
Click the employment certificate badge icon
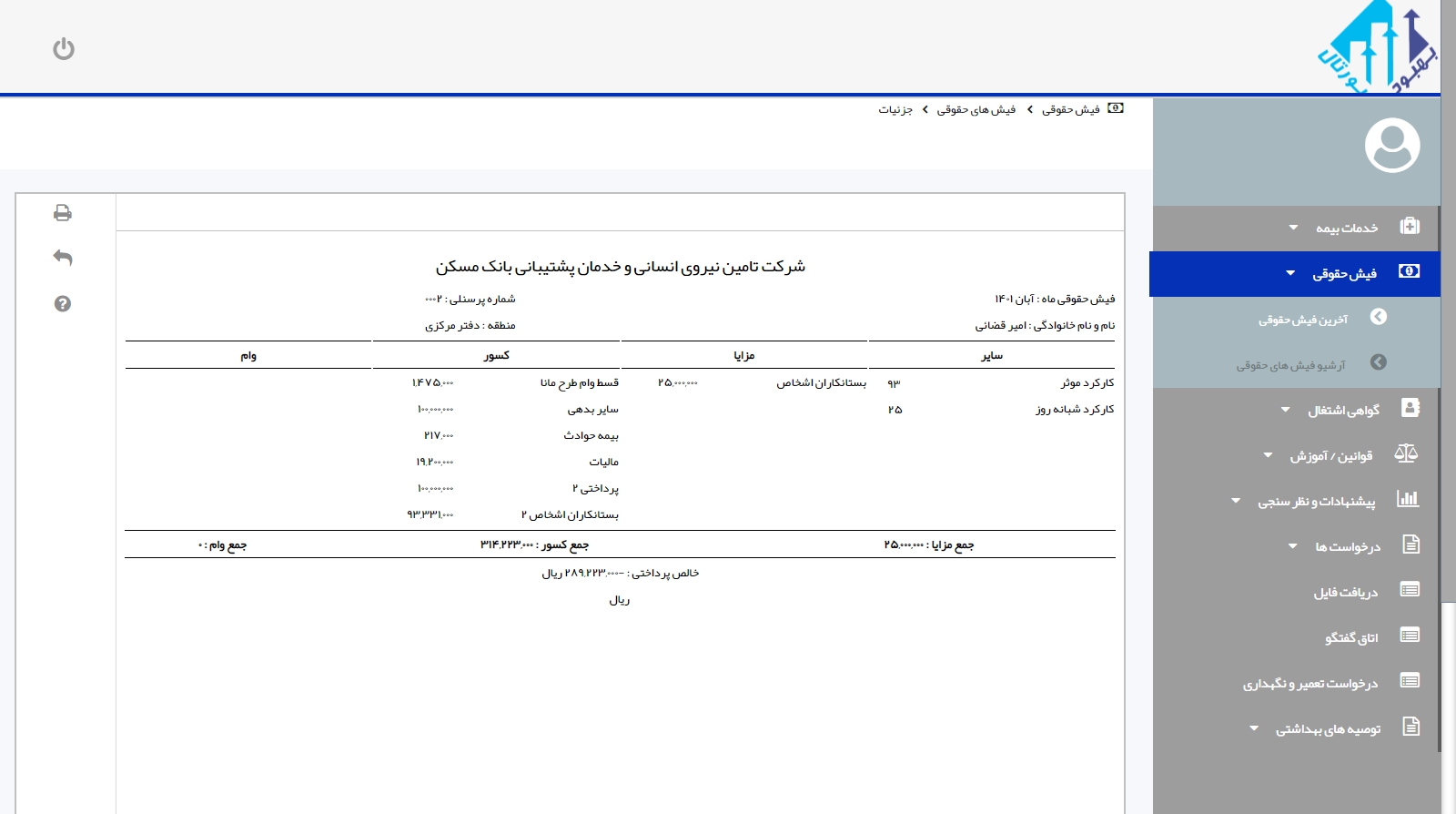coord(1410,408)
